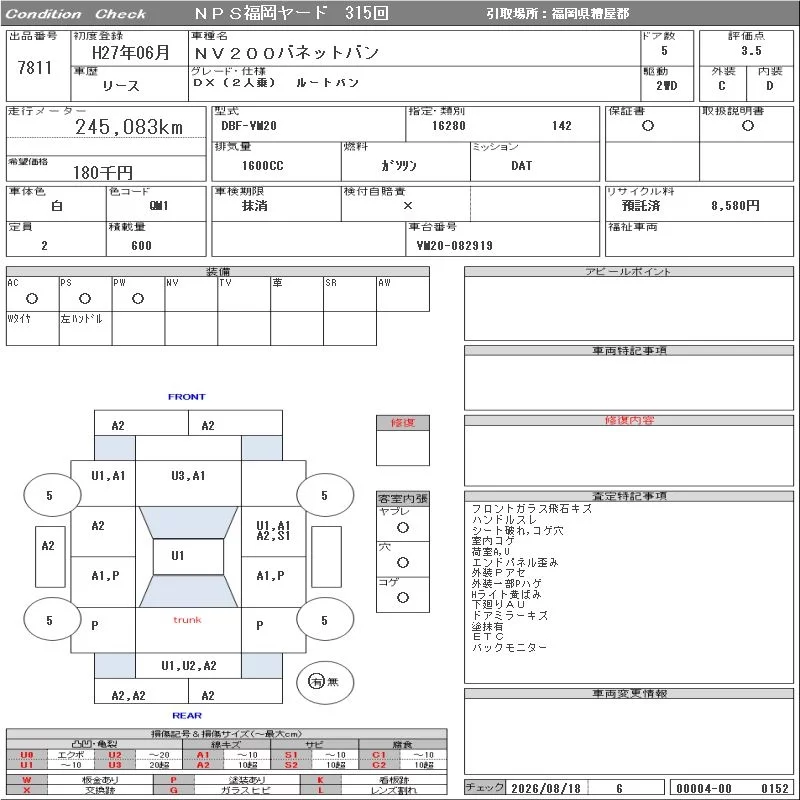Select the rear bumper area U1,U2,A2
Image resolution: width=800 pixels, height=800 pixels.
tap(188, 666)
